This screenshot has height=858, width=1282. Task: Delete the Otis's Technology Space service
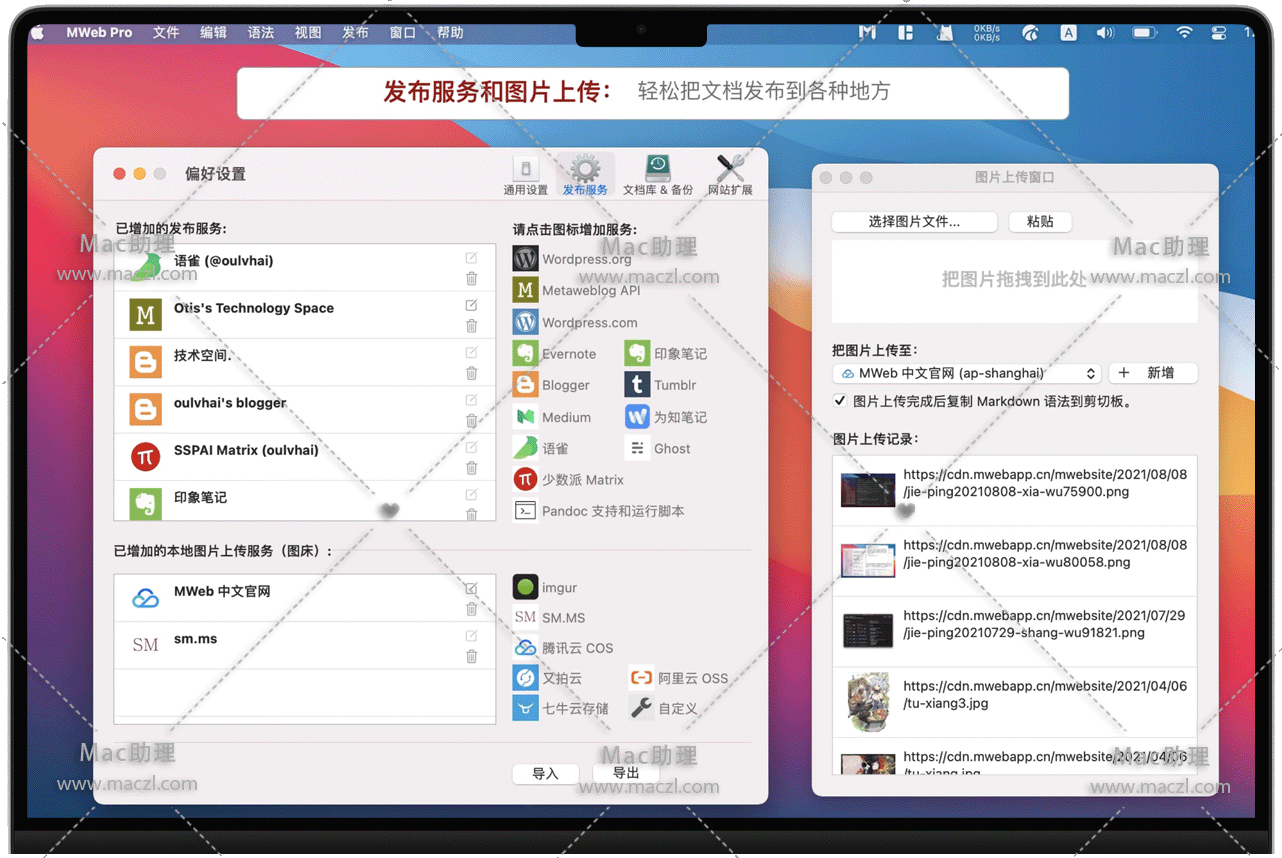471,326
